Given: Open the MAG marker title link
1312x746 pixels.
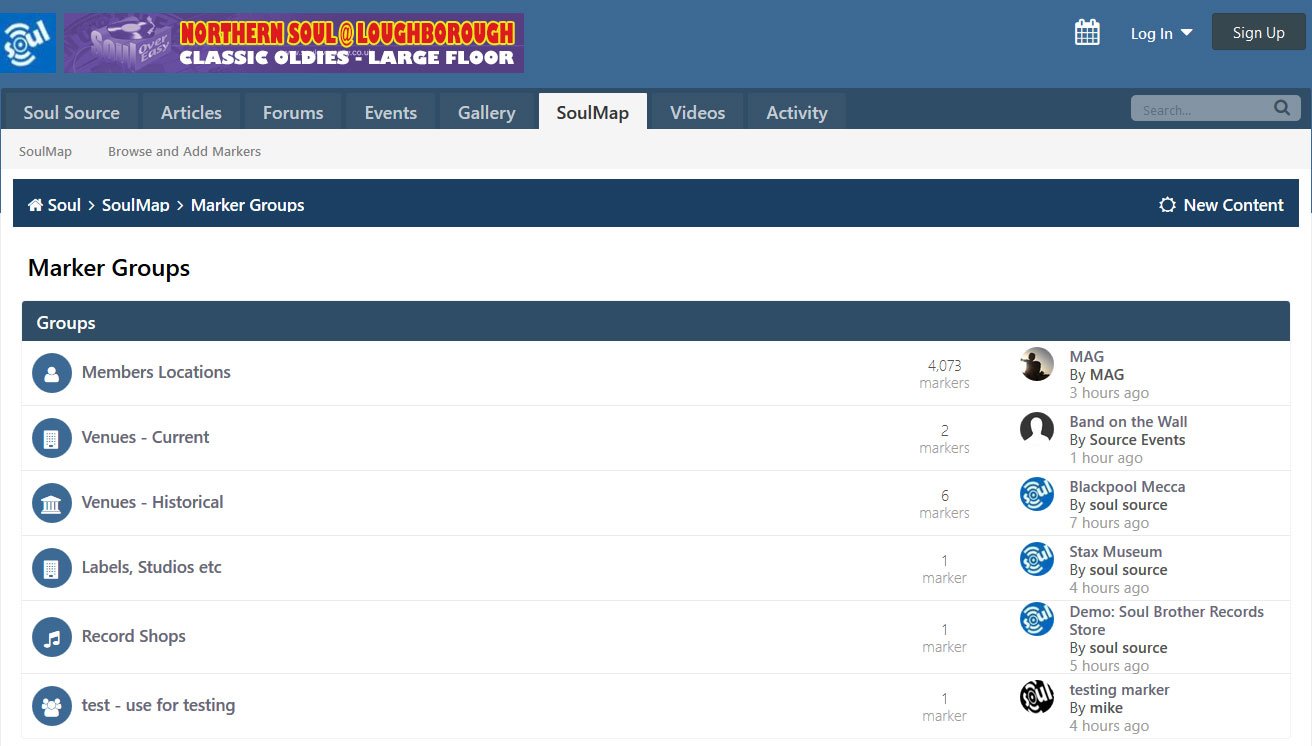Looking at the screenshot, I should 1087,356.
